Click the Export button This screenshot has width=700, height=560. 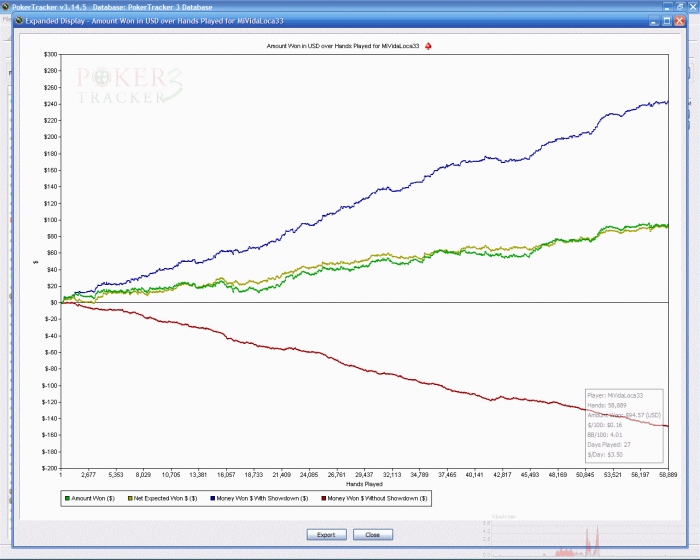[326, 535]
